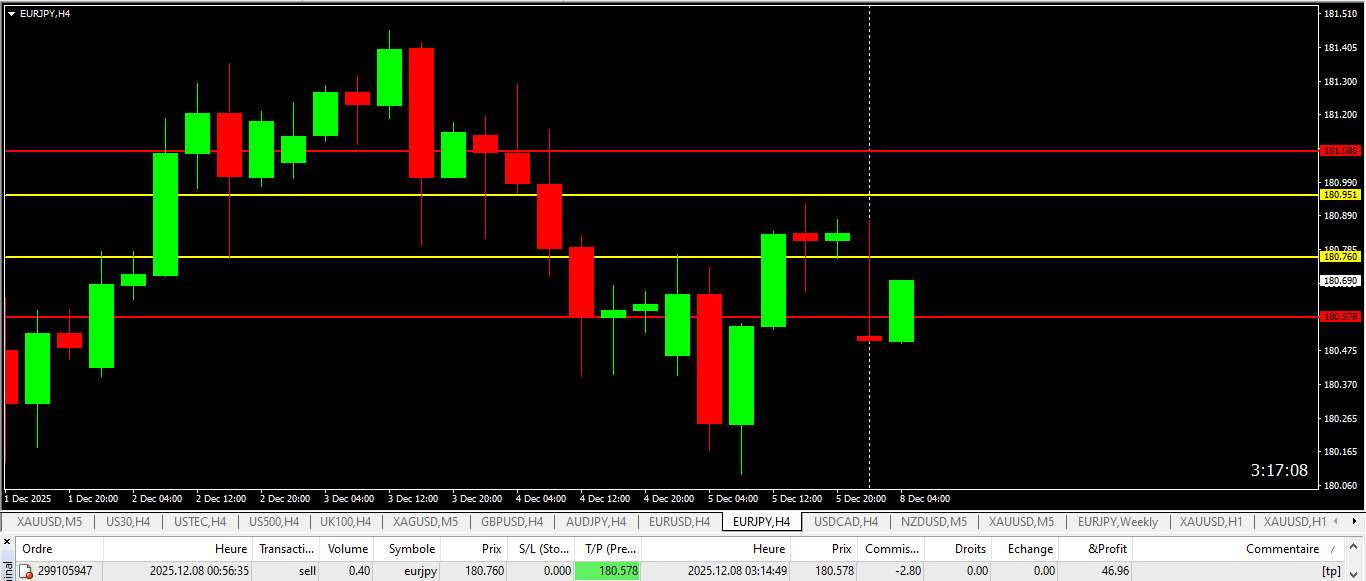The image size is (1366, 581).
Task: Open the EURJPY,H4 chart menu arrow
Action: pos(11,14)
